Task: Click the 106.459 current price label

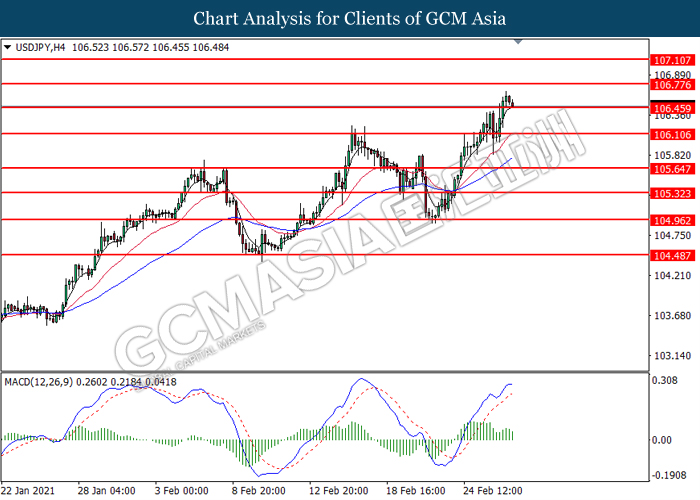Action: [672, 107]
